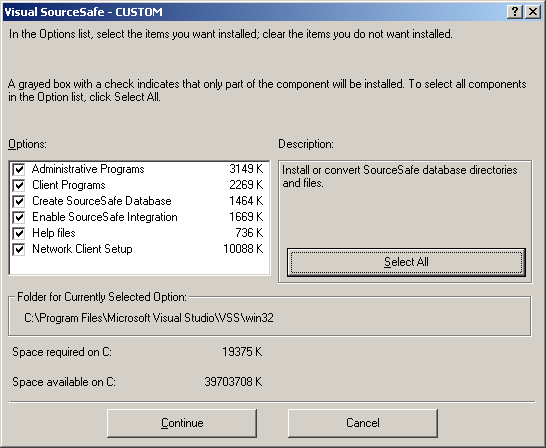Select the Client Programs label text
Screen dimensions: 546x448
tap(69, 185)
